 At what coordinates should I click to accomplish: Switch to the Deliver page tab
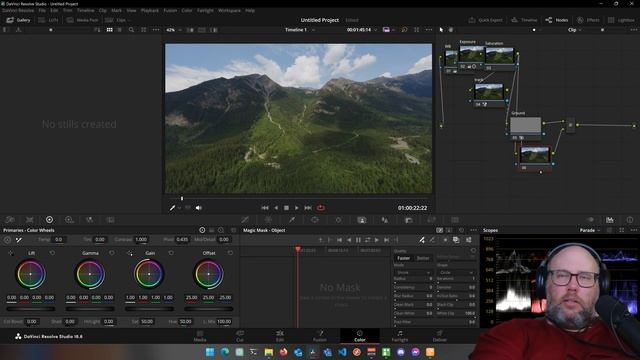coord(440,336)
